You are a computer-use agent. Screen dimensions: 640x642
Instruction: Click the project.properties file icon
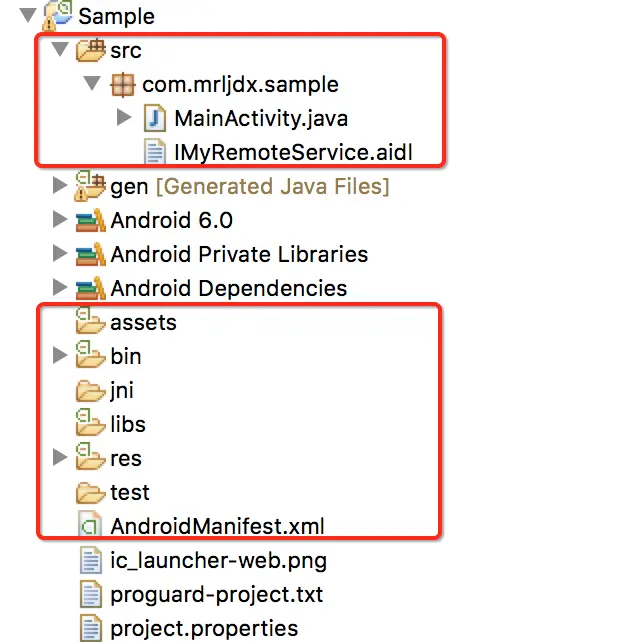click(x=90, y=628)
